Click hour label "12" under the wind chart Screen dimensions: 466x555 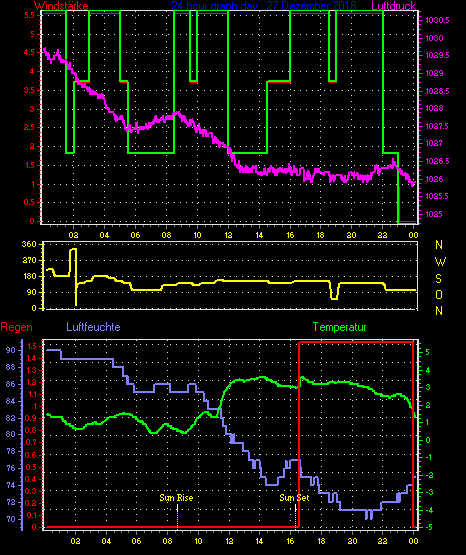coord(228,235)
